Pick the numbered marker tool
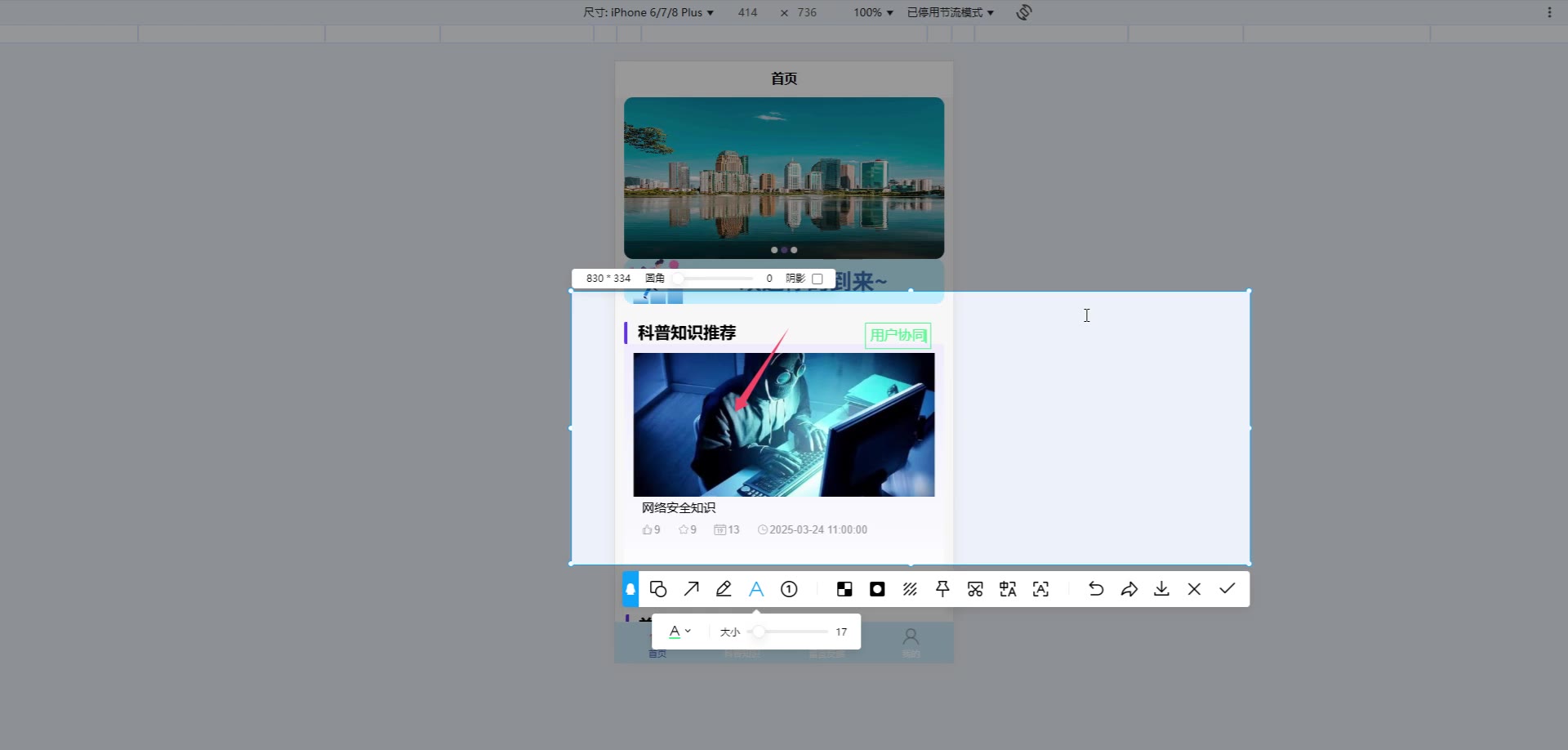This screenshot has height=750, width=1568. pyautogui.click(x=789, y=589)
